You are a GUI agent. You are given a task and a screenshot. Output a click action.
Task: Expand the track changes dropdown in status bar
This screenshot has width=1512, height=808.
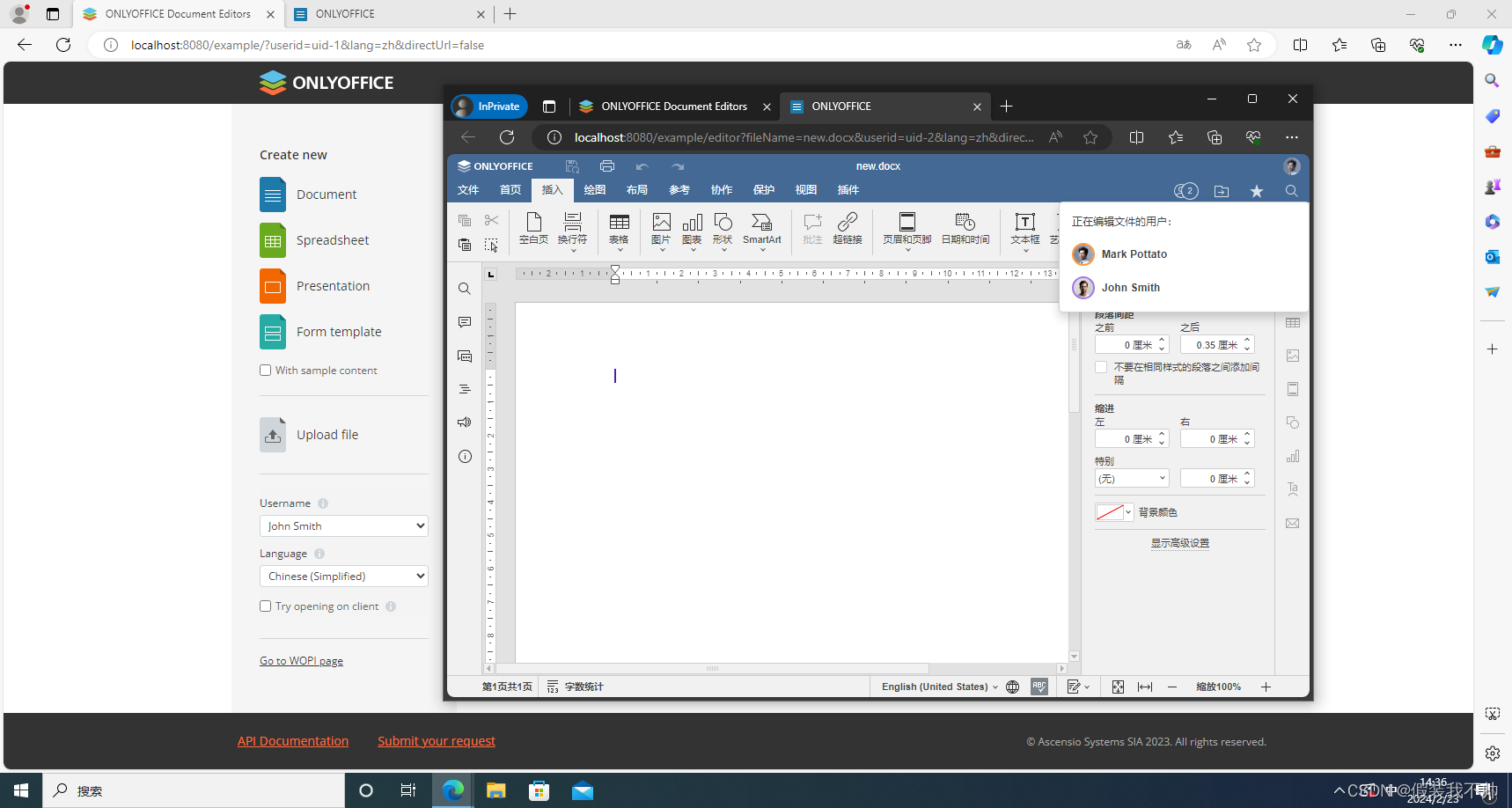tap(1087, 687)
